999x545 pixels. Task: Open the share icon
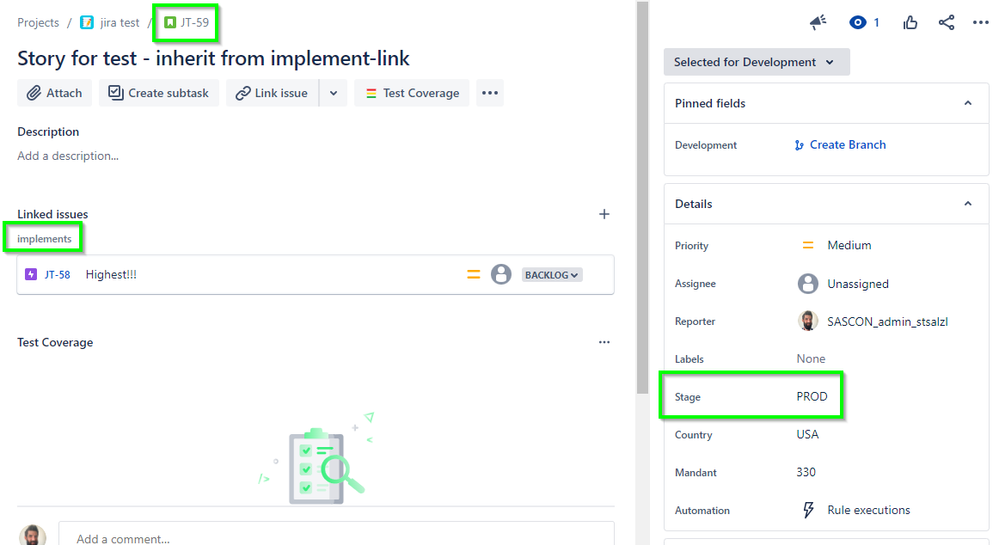coord(946,22)
